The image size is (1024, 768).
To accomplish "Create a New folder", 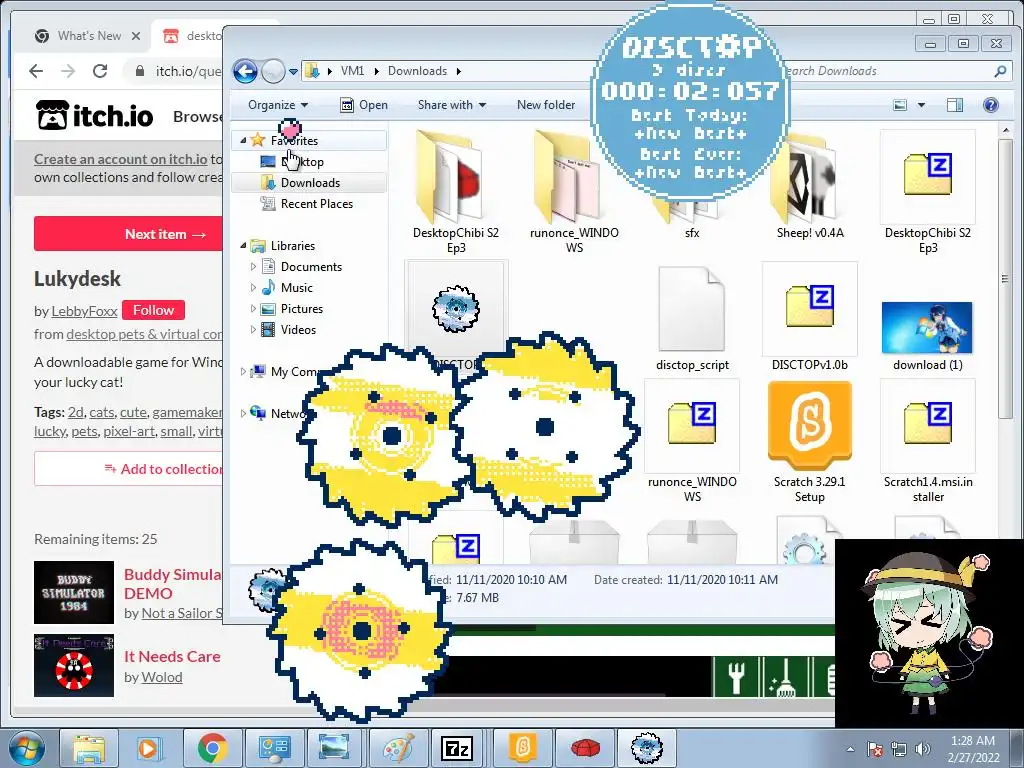I will point(546,104).
